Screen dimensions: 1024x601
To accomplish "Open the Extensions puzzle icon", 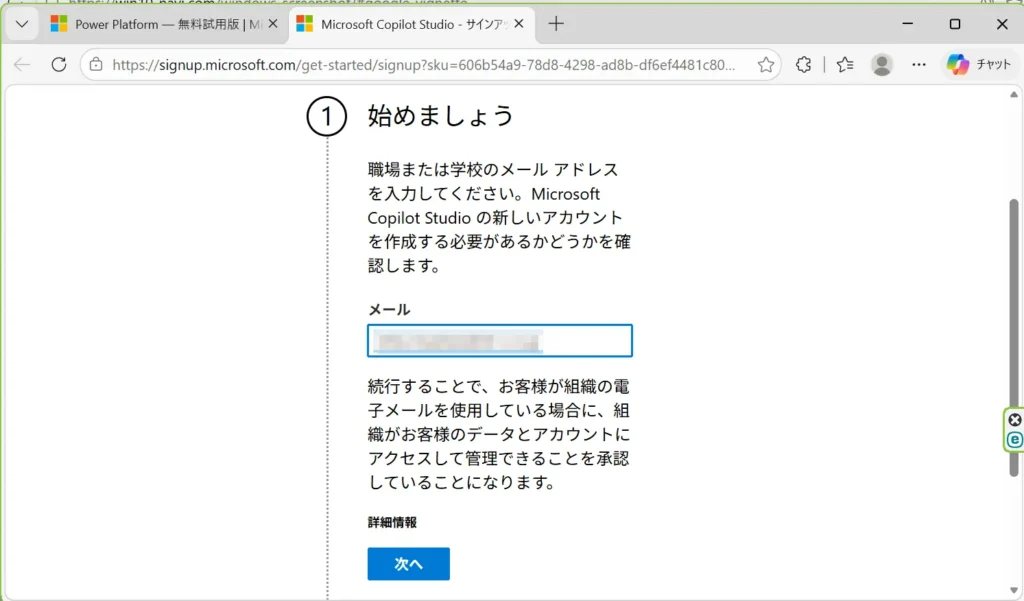I will coord(803,65).
